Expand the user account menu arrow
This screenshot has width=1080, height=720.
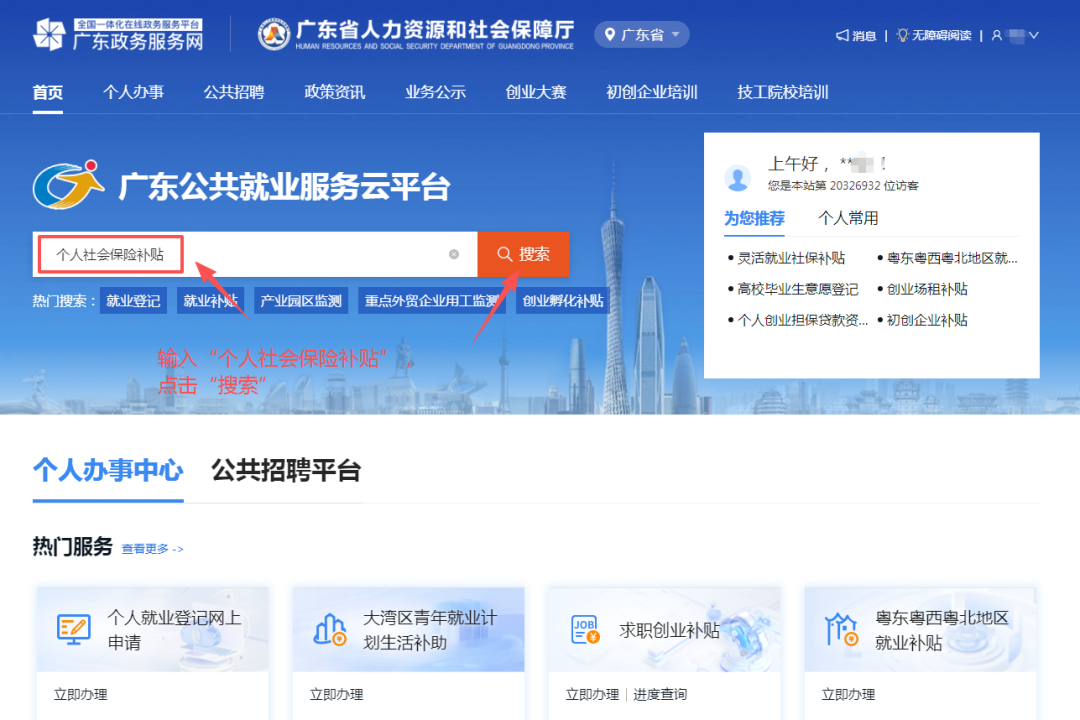pos(1034,35)
